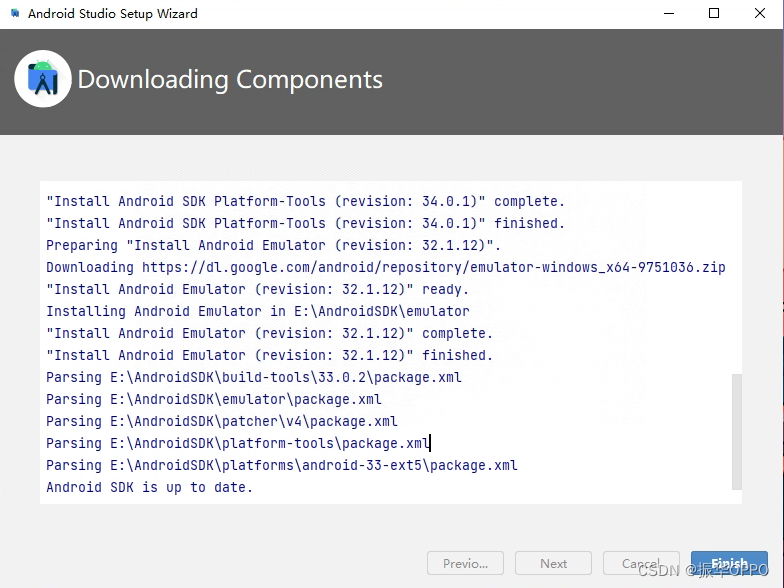The width and height of the screenshot is (784, 588).
Task: Click the 'Preparing Install Android Emulator' line
Action: pos(274,245)
